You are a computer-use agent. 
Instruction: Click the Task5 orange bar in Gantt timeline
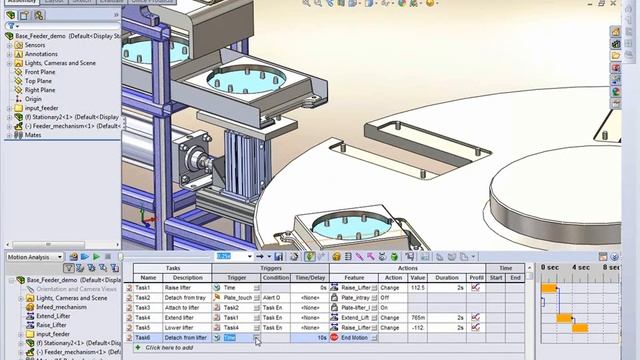580,328
